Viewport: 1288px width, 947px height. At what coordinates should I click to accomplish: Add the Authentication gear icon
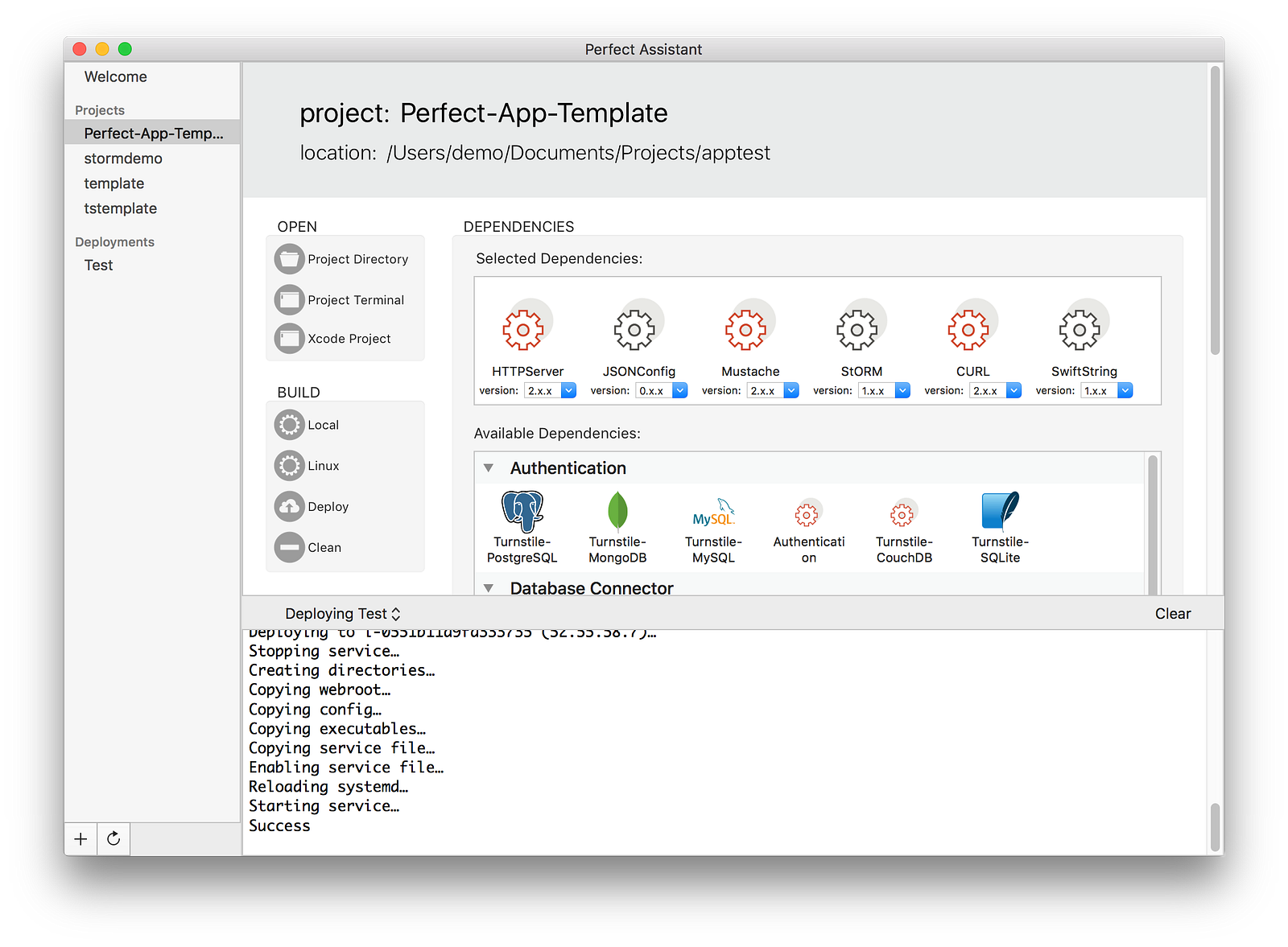click(x=807, y=514)
